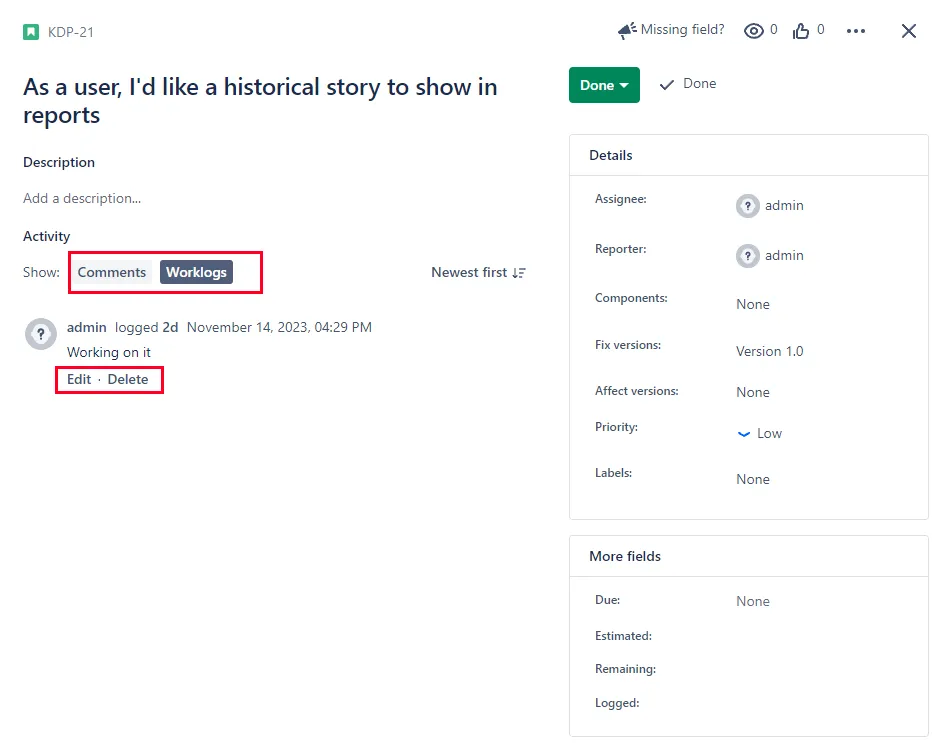Select the Worklogs tab

(196, 272)
